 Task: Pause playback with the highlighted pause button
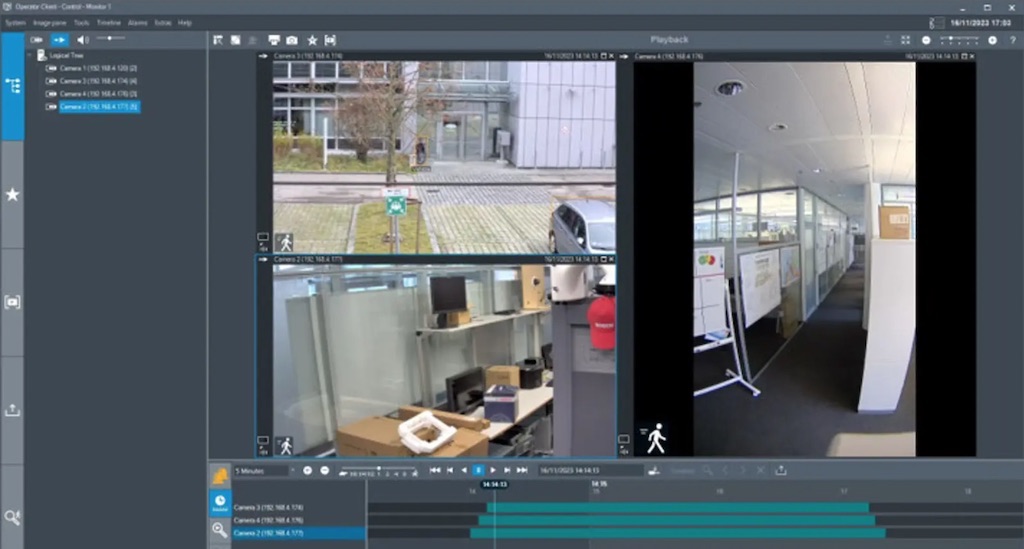tap(478, 470)
